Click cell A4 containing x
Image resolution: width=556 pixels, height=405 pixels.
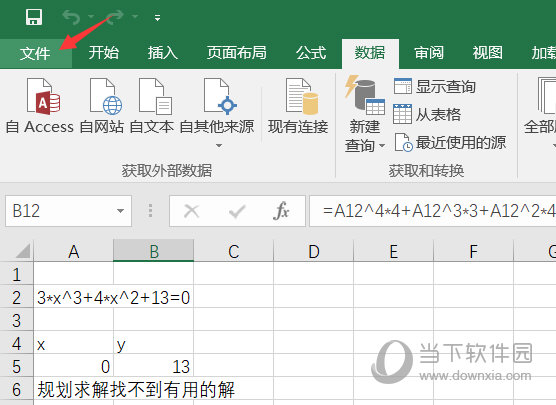click(x=73, y=343)
